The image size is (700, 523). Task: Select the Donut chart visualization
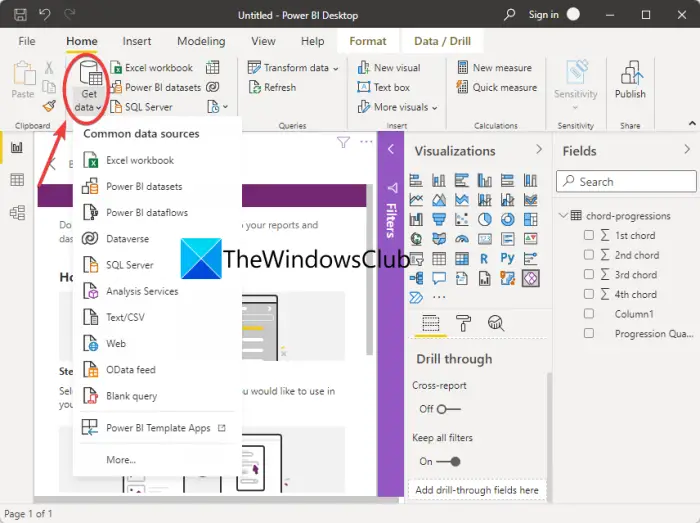click(x=508, y=219)
